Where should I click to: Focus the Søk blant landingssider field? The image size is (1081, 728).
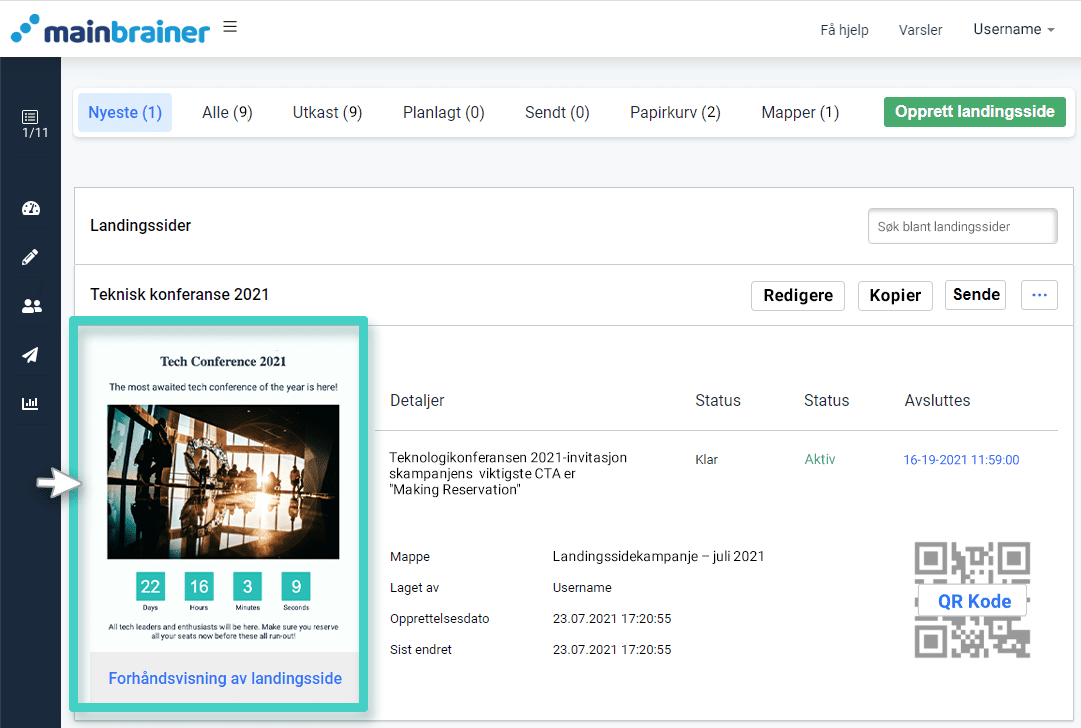[x=962, y=227]
